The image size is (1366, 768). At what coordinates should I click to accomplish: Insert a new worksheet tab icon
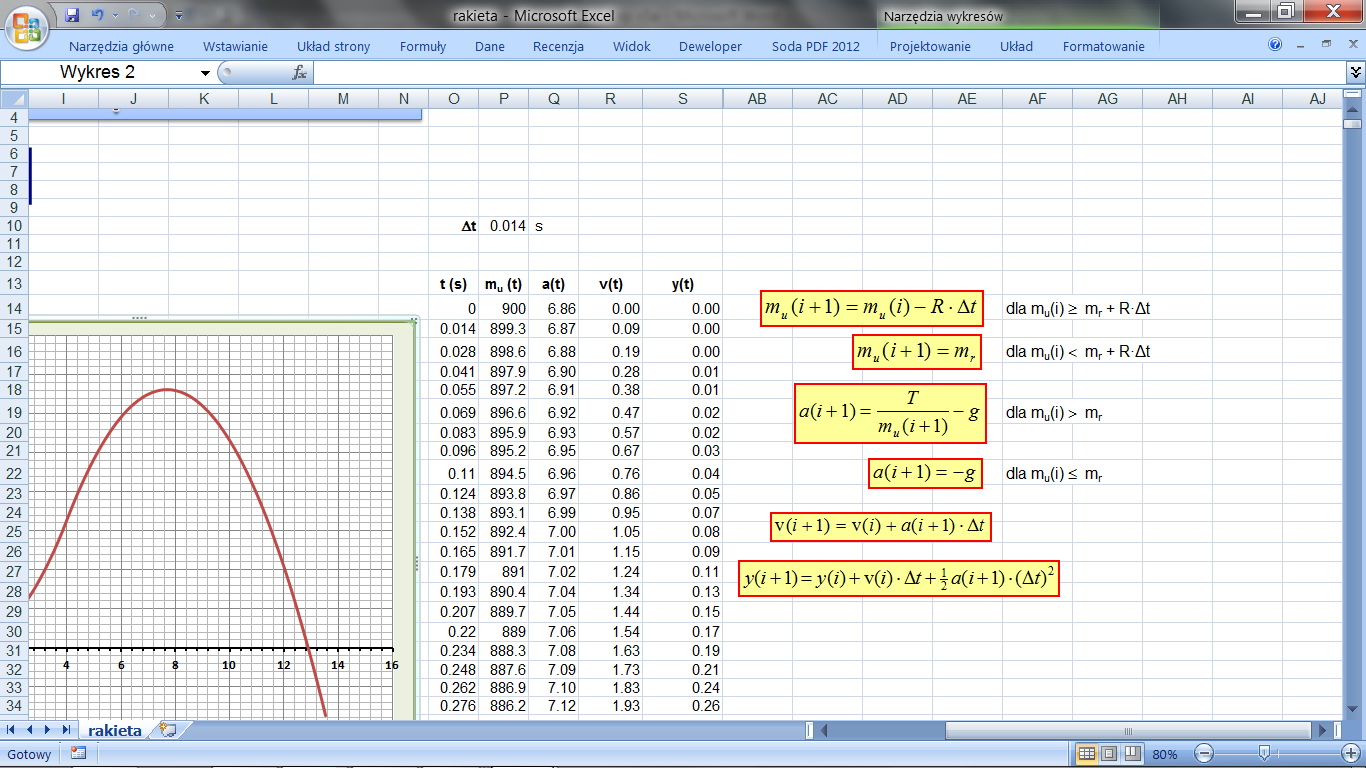[x=167, y=731]
